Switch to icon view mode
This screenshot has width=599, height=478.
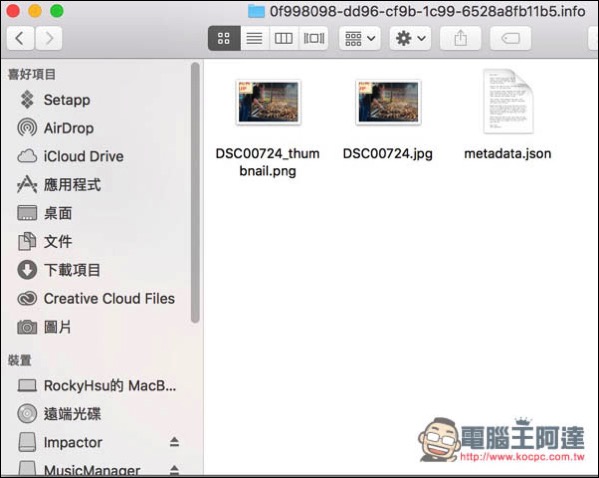224,38
